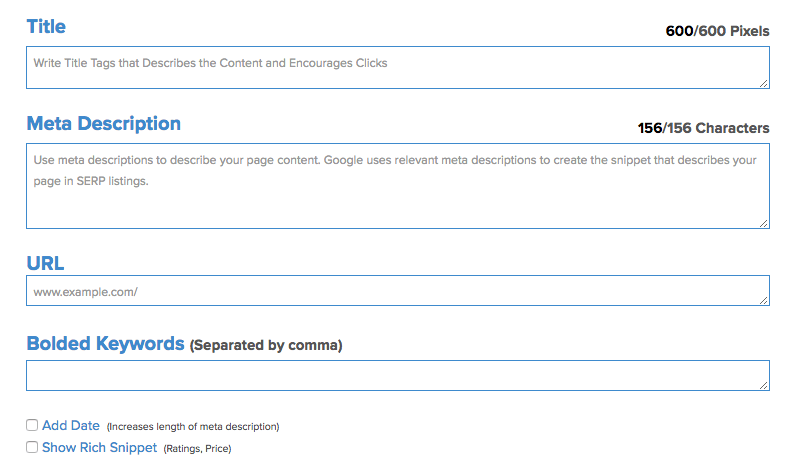Click the 156/156 Characters counter
809x473 pixels.
[703, 128]
